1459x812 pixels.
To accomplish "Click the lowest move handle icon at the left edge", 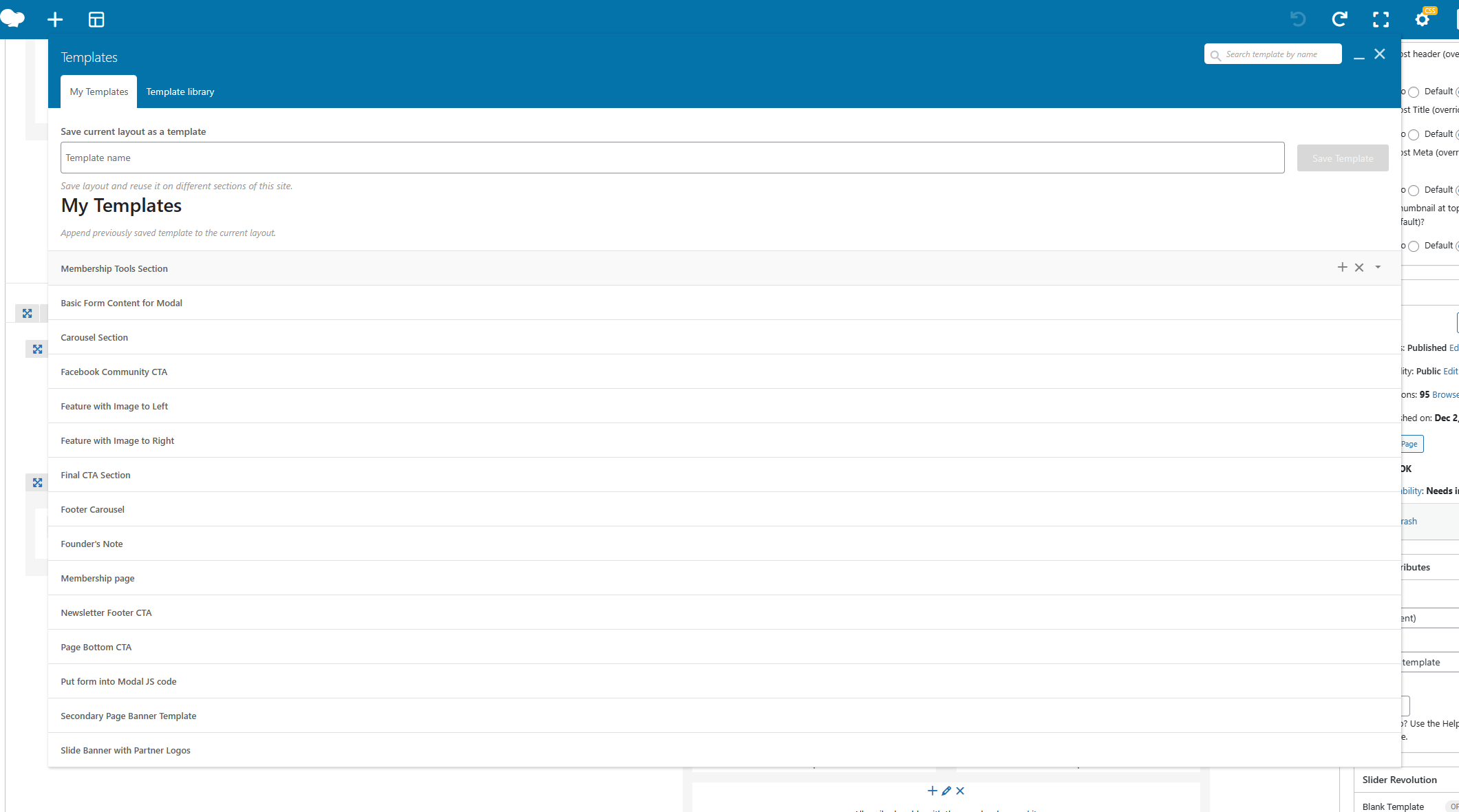I will (37, 482).
